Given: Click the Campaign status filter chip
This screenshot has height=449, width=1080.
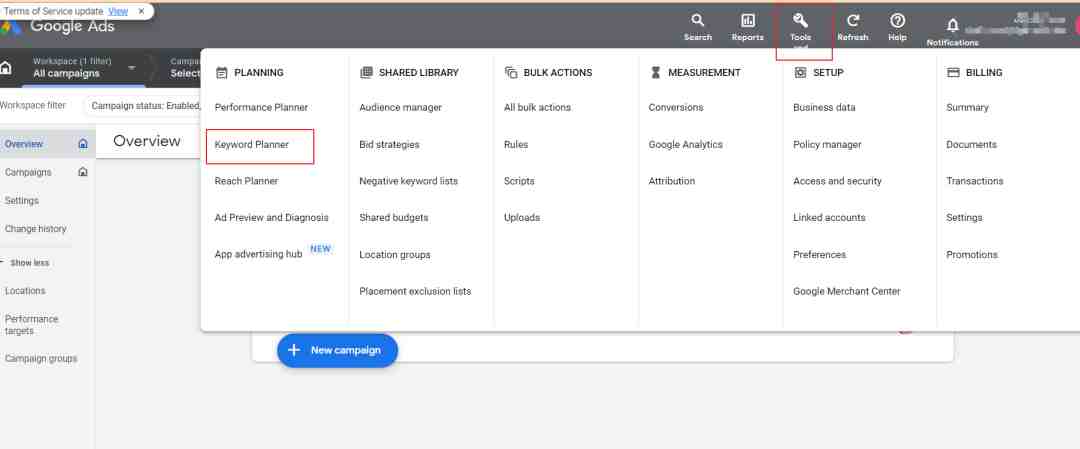Looking at the screenshot, I should (145, 106).
